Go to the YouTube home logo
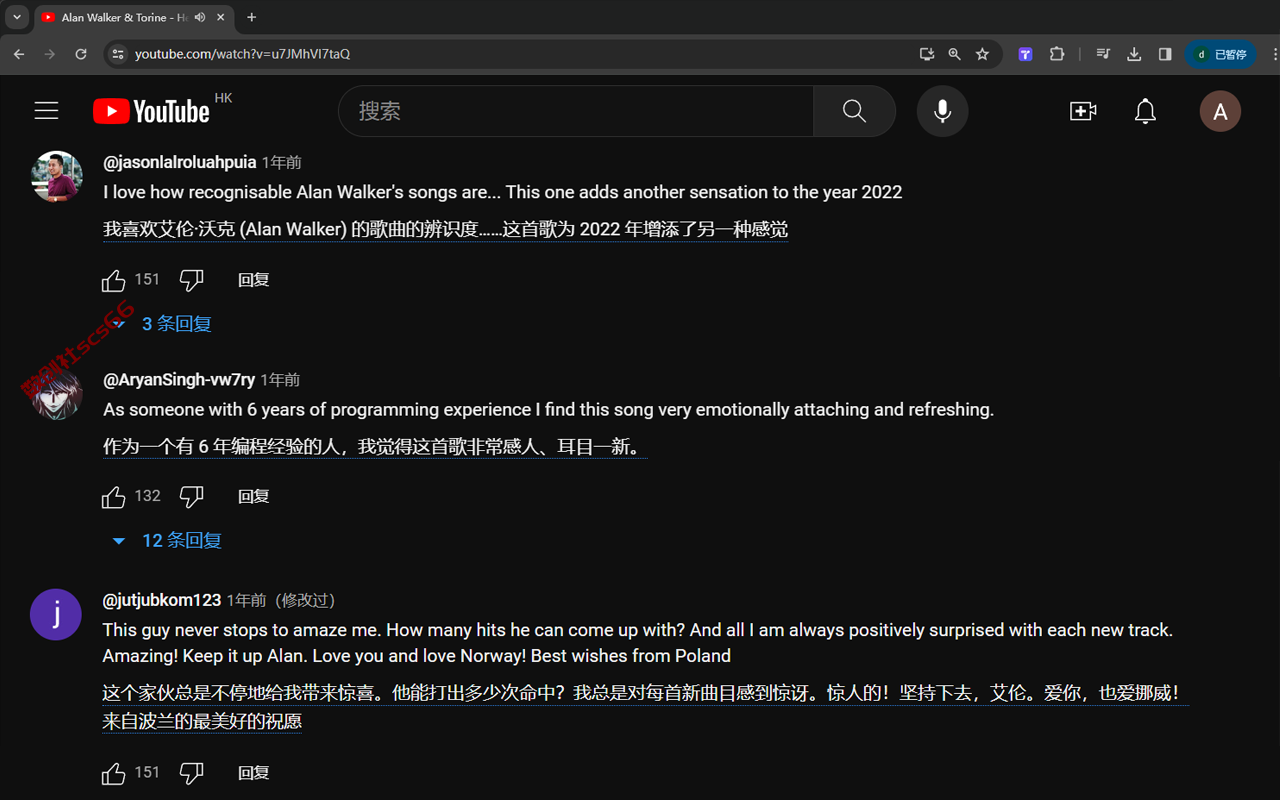Screen dimensions: 1280x800 coord(151,111)
